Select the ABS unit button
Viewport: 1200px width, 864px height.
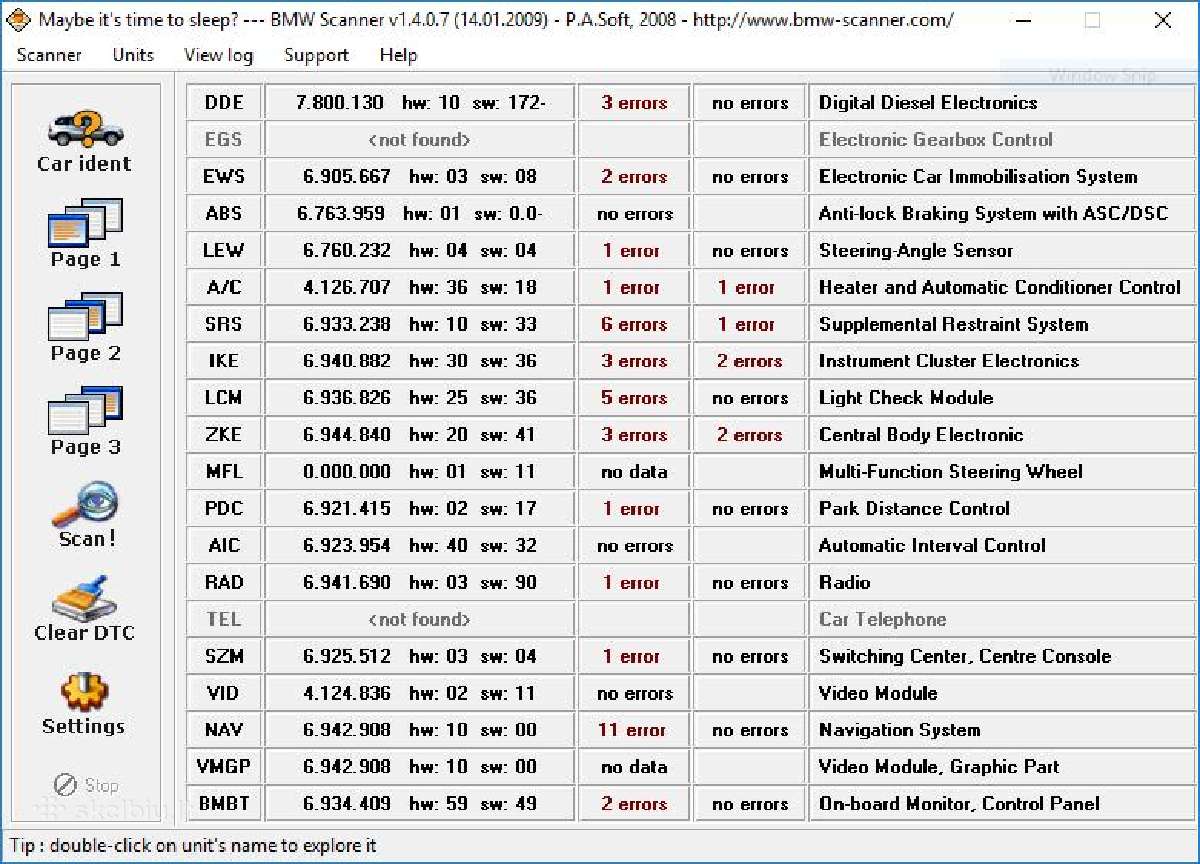224,214
